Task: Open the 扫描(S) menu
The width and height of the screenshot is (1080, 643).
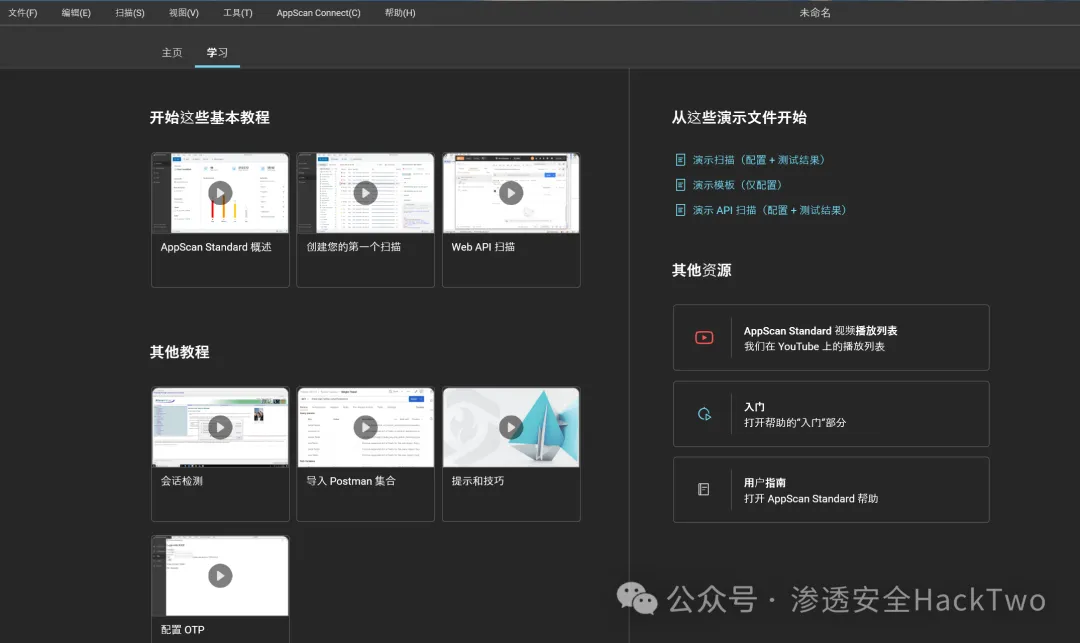Action: (x=129, y=12)
